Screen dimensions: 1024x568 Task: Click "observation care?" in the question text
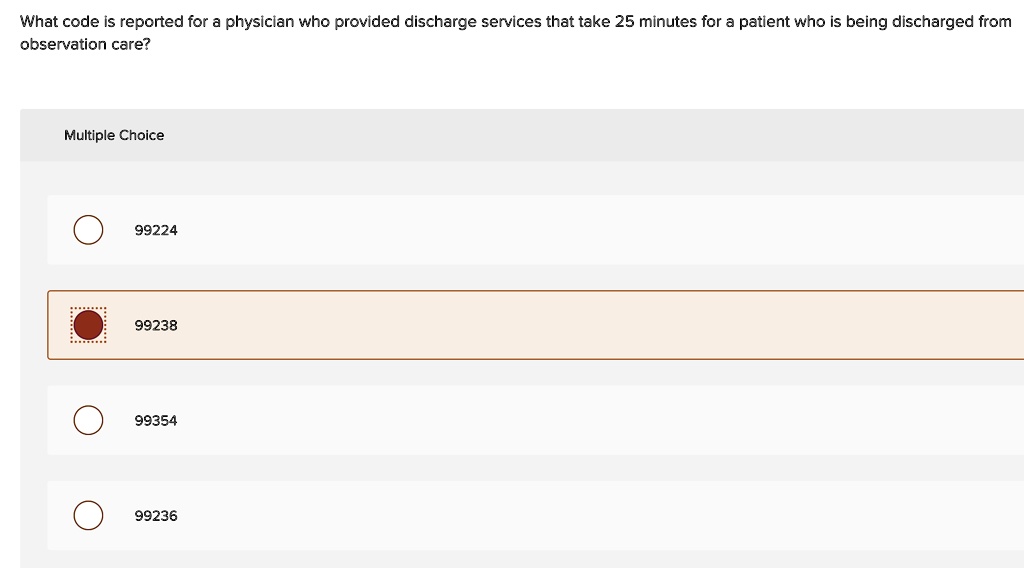pyautogui.click(x=85, y=46)
